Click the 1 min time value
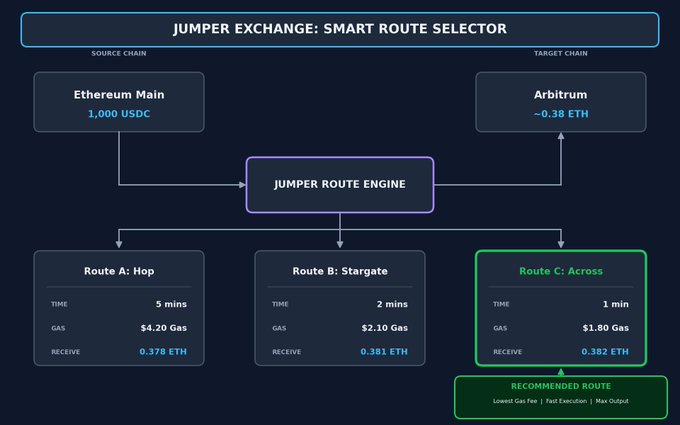The image size is (680, 425). [615, 304]
